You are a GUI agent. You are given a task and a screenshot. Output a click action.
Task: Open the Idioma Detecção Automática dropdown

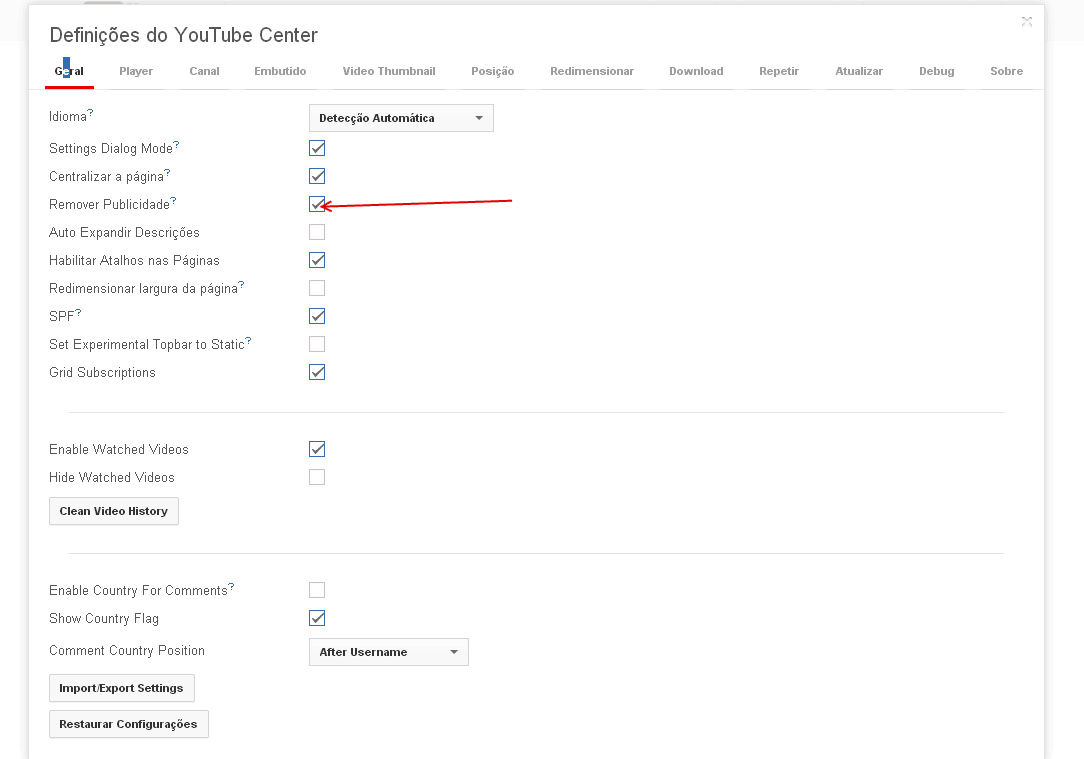[401, 118]
